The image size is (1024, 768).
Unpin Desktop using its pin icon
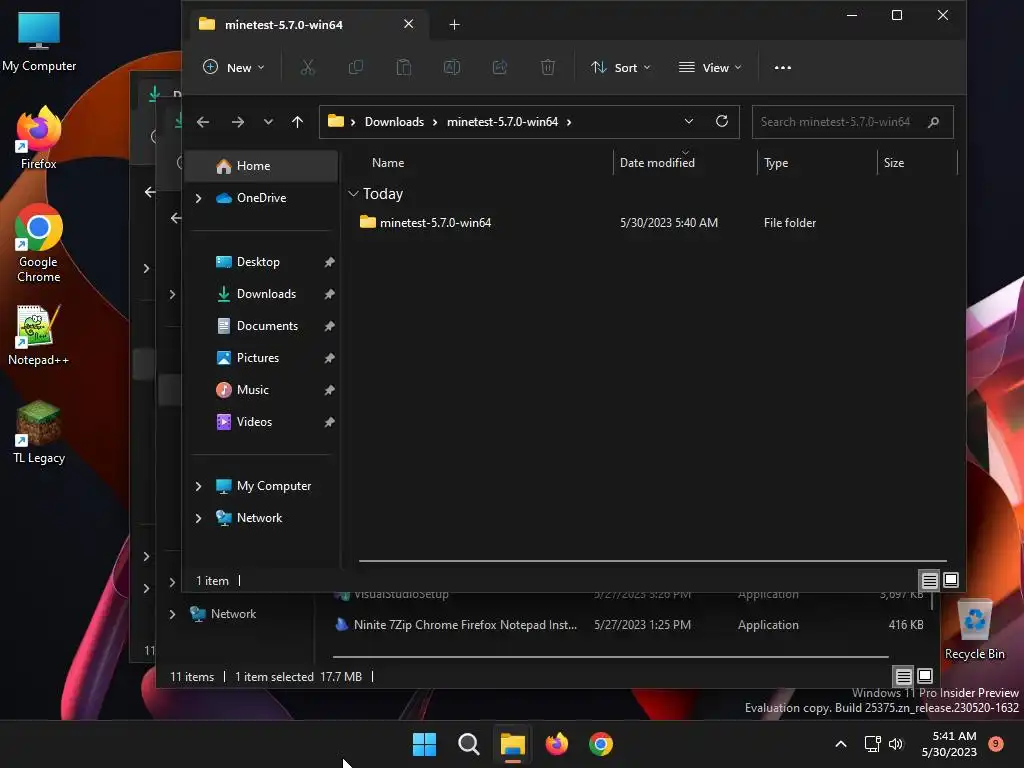[x=329, y=262]
